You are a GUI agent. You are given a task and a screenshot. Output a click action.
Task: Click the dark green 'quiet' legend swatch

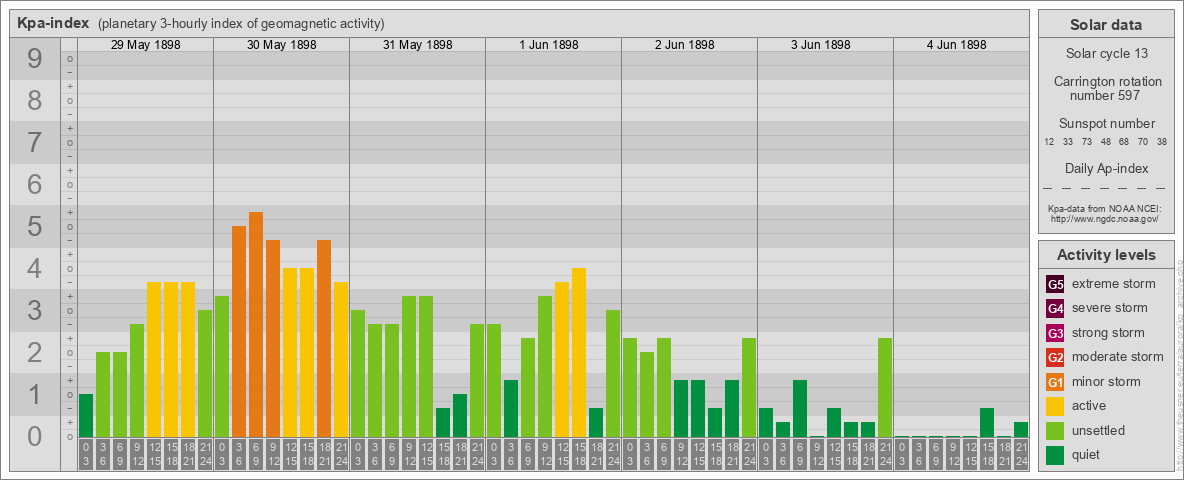coord(1055,454)
